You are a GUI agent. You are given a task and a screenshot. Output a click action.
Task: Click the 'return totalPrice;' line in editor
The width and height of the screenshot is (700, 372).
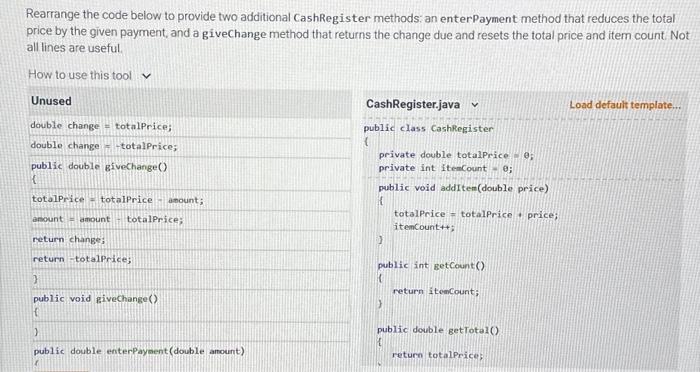(438, 355)
